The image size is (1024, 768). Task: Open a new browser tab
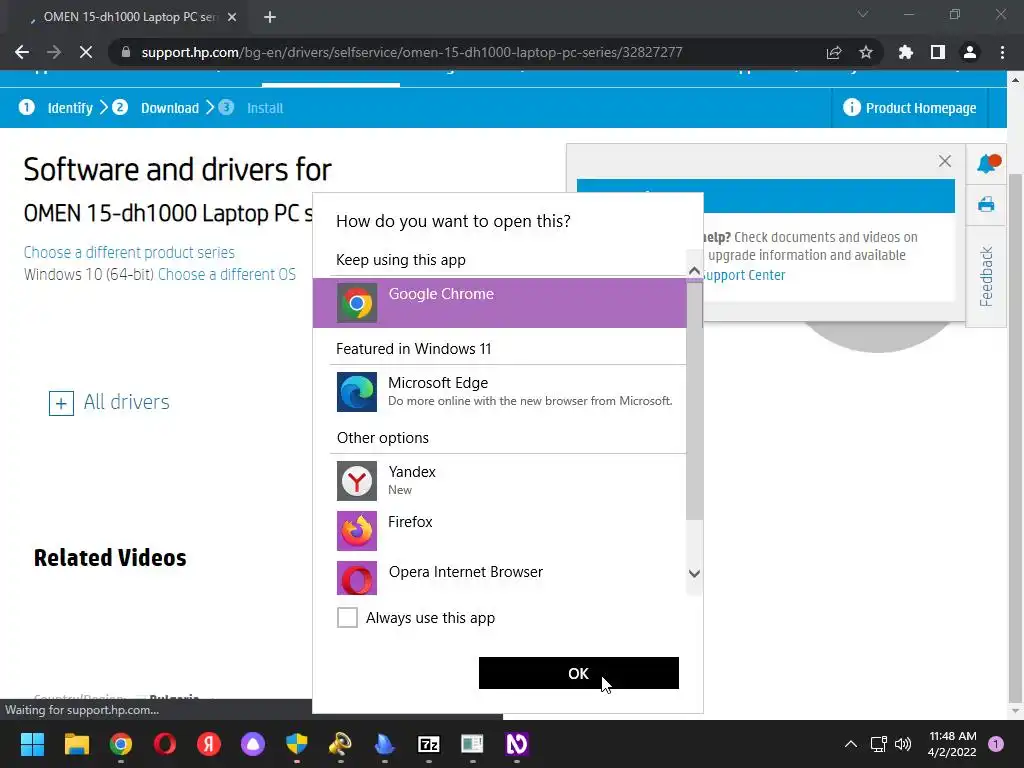(x=270, y=17)
